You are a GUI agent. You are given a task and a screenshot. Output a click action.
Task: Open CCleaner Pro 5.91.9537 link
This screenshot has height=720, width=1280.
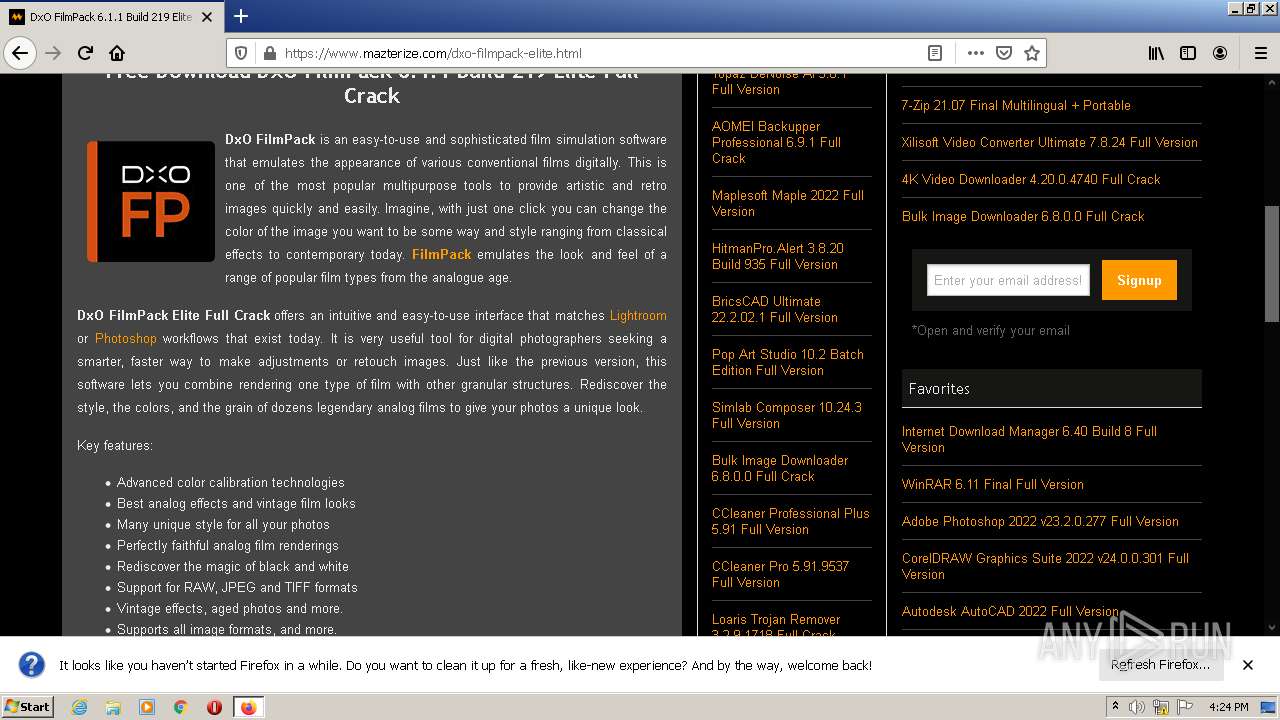point(780,574)
